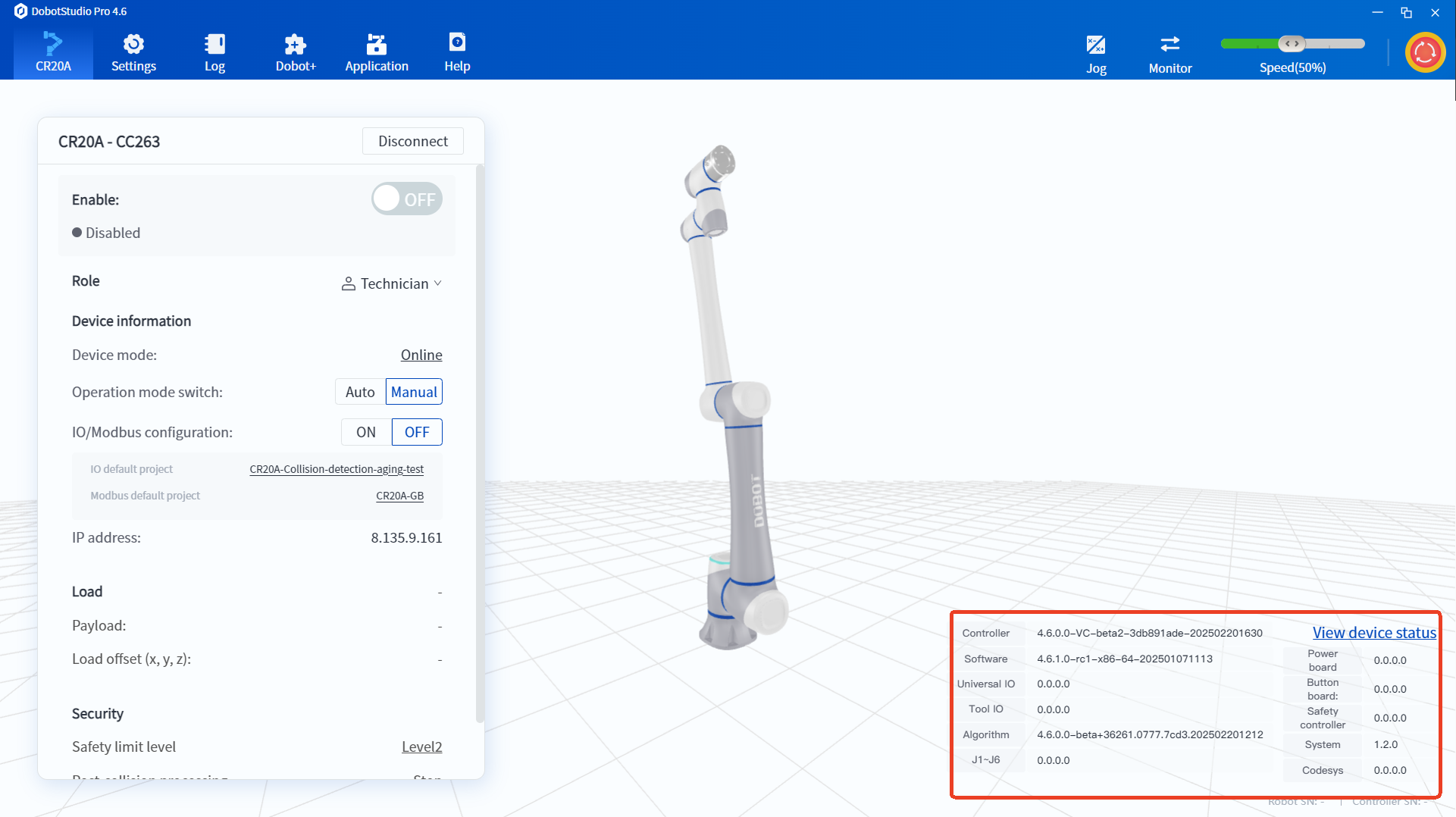Switch operation mode to Auto
Image resolution: width=1456 pixels, height=817 pixels.
[360, 392]
